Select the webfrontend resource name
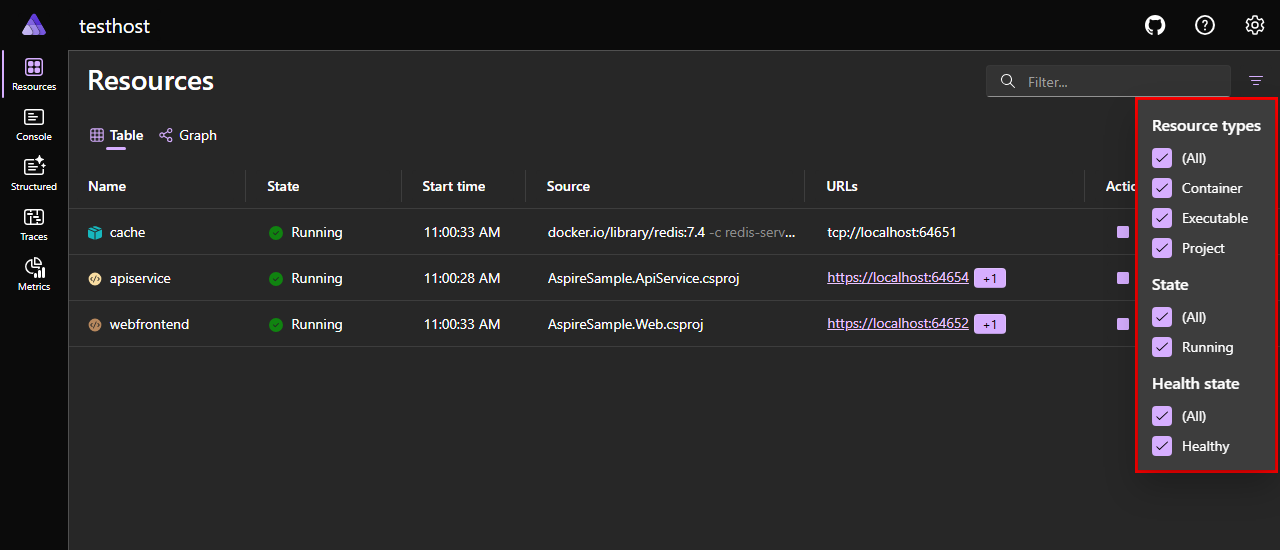 click(150, 324)
